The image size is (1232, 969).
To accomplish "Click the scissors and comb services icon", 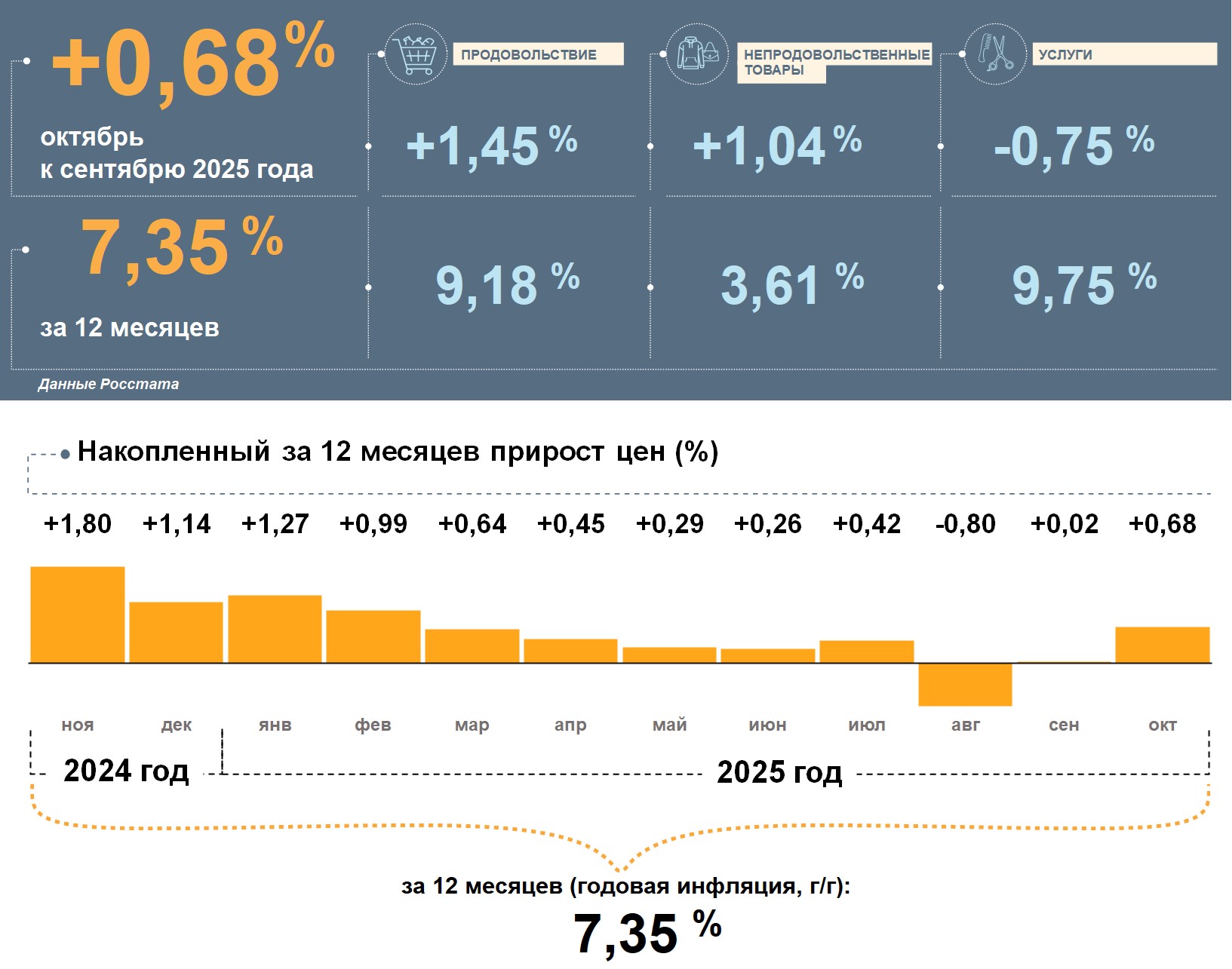I will click(x=995, y=54).
